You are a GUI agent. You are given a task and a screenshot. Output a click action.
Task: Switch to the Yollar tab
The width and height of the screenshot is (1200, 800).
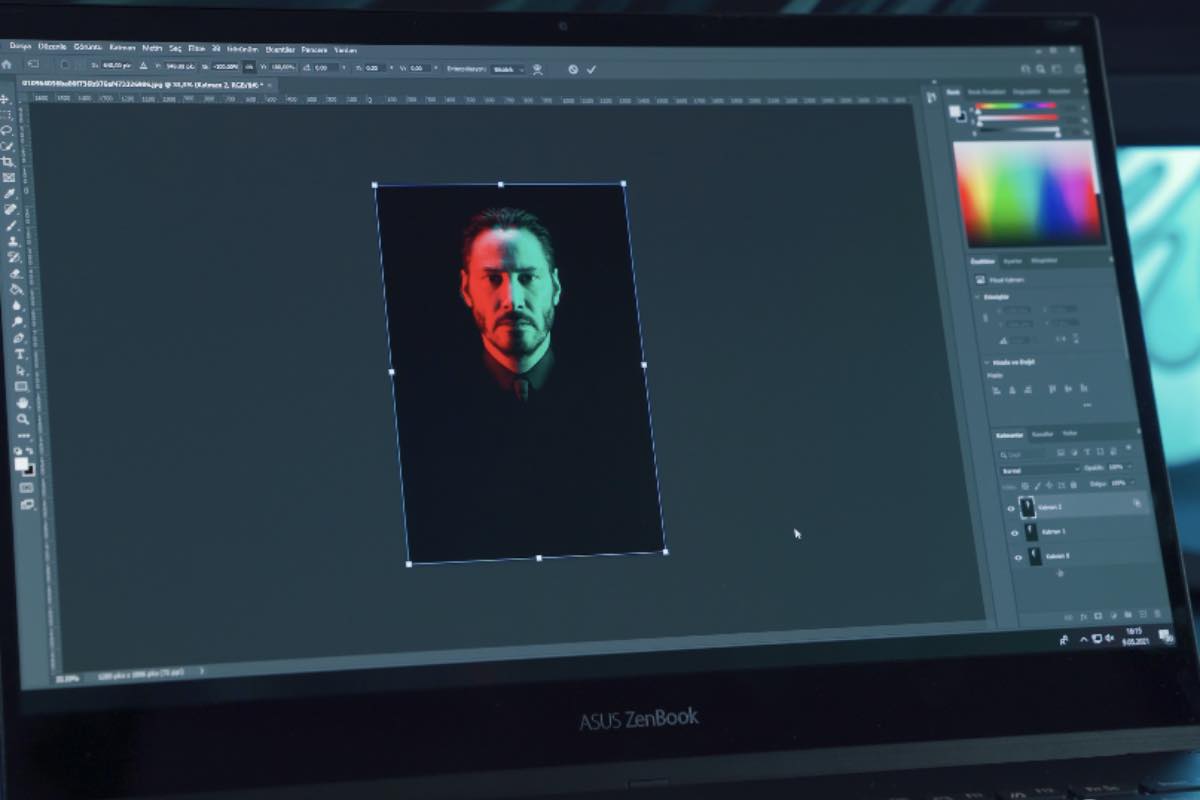1069,433
